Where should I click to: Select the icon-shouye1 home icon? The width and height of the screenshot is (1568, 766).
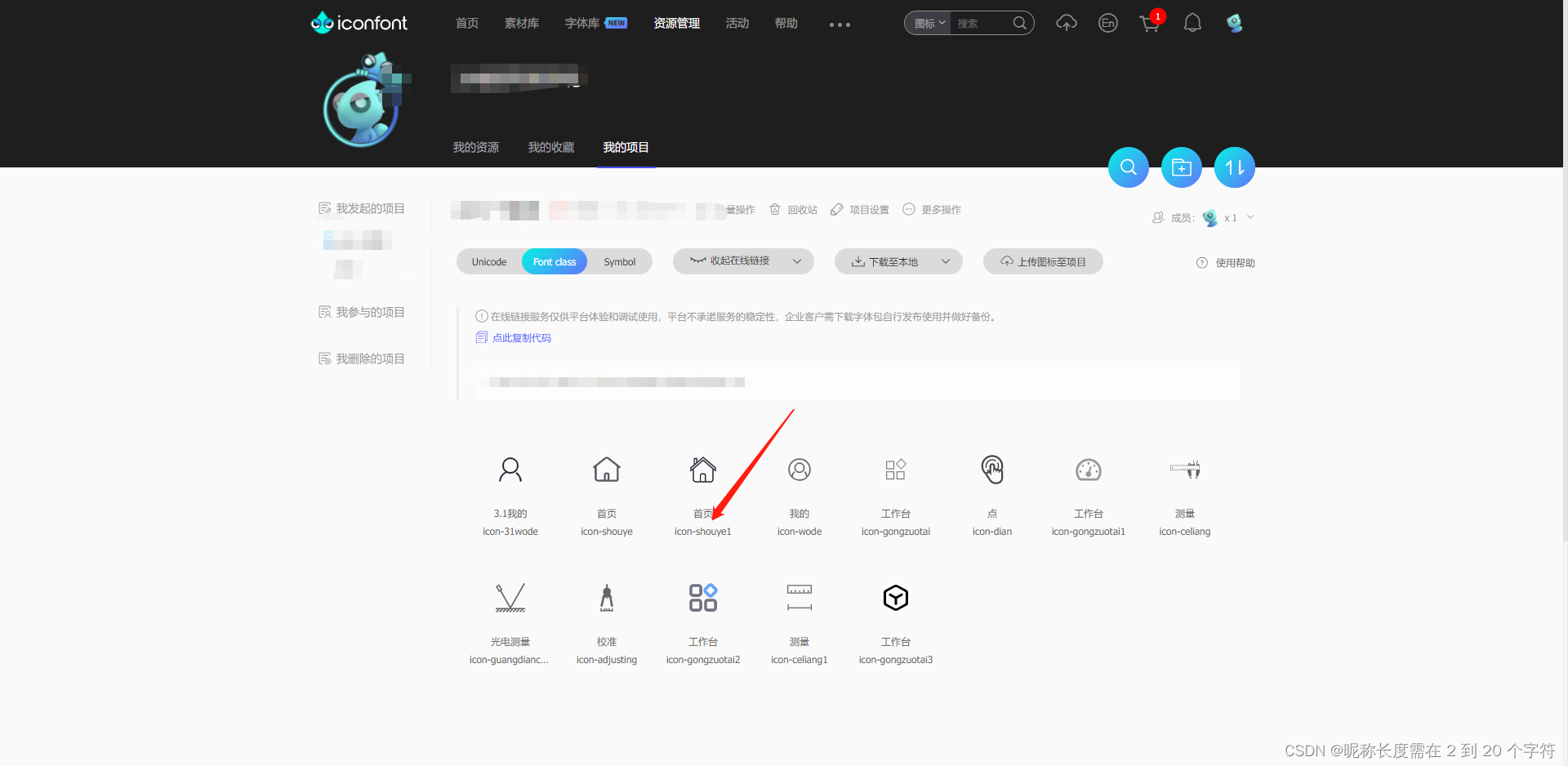click(x=703, y=470)
